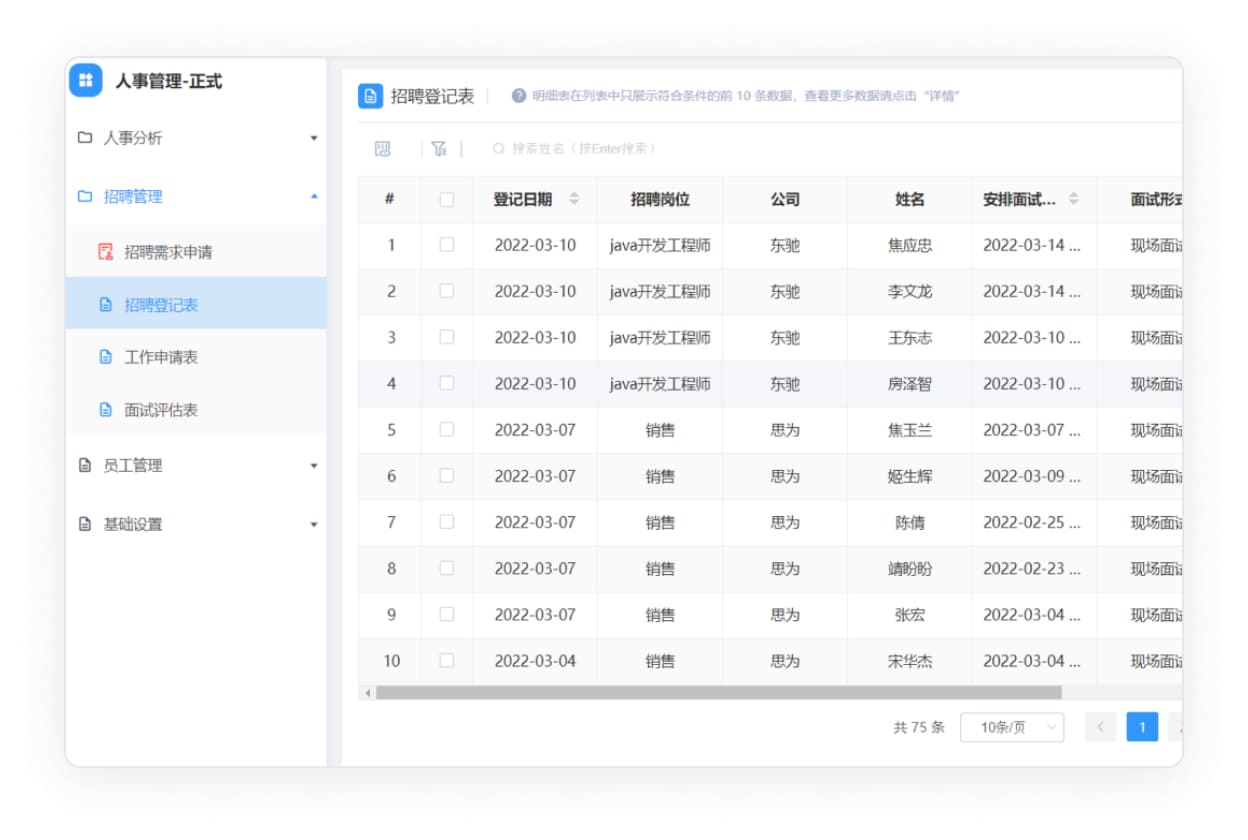Click the 登记日期 cell 2022-03-04 in row 10
This screenshot has height=840, width=1248.
[x=535, y=661]
